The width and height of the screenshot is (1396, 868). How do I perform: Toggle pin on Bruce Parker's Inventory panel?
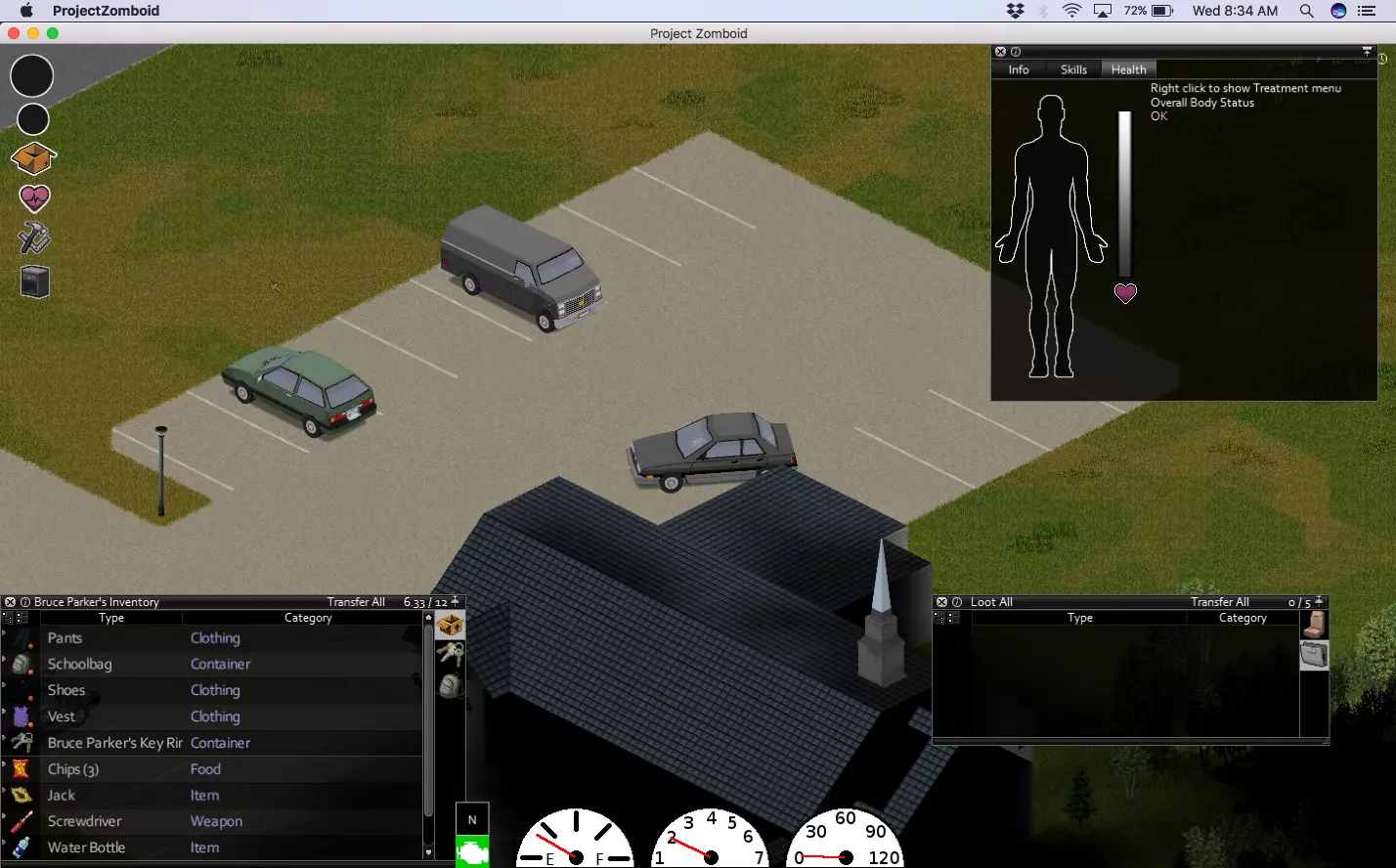coord(456,601)
